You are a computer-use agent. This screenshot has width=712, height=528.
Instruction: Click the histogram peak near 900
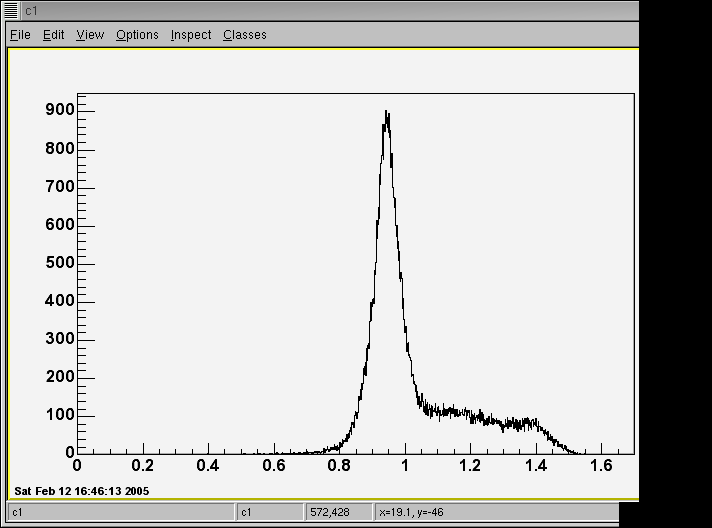386,113
